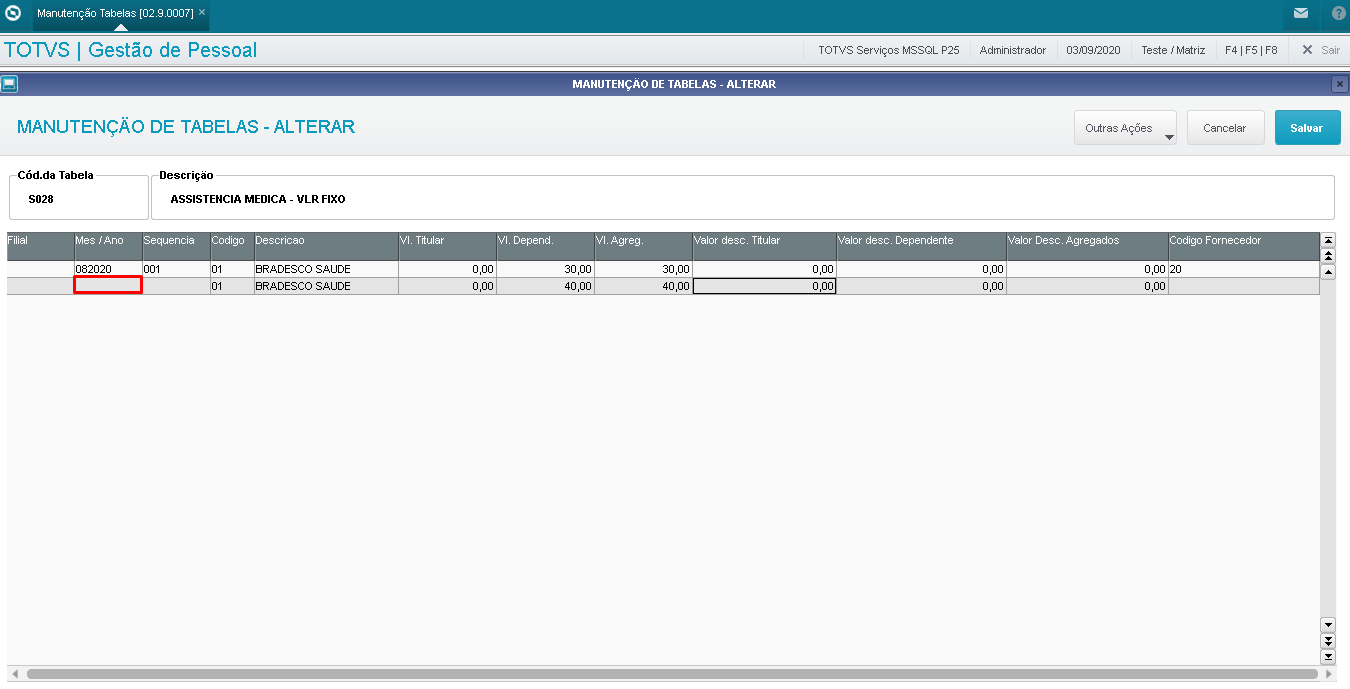This screenshot has height=689, width=1350.
Task: Click the Valor desc. Titular cell in second row
Action: click(x=764, y=286)
